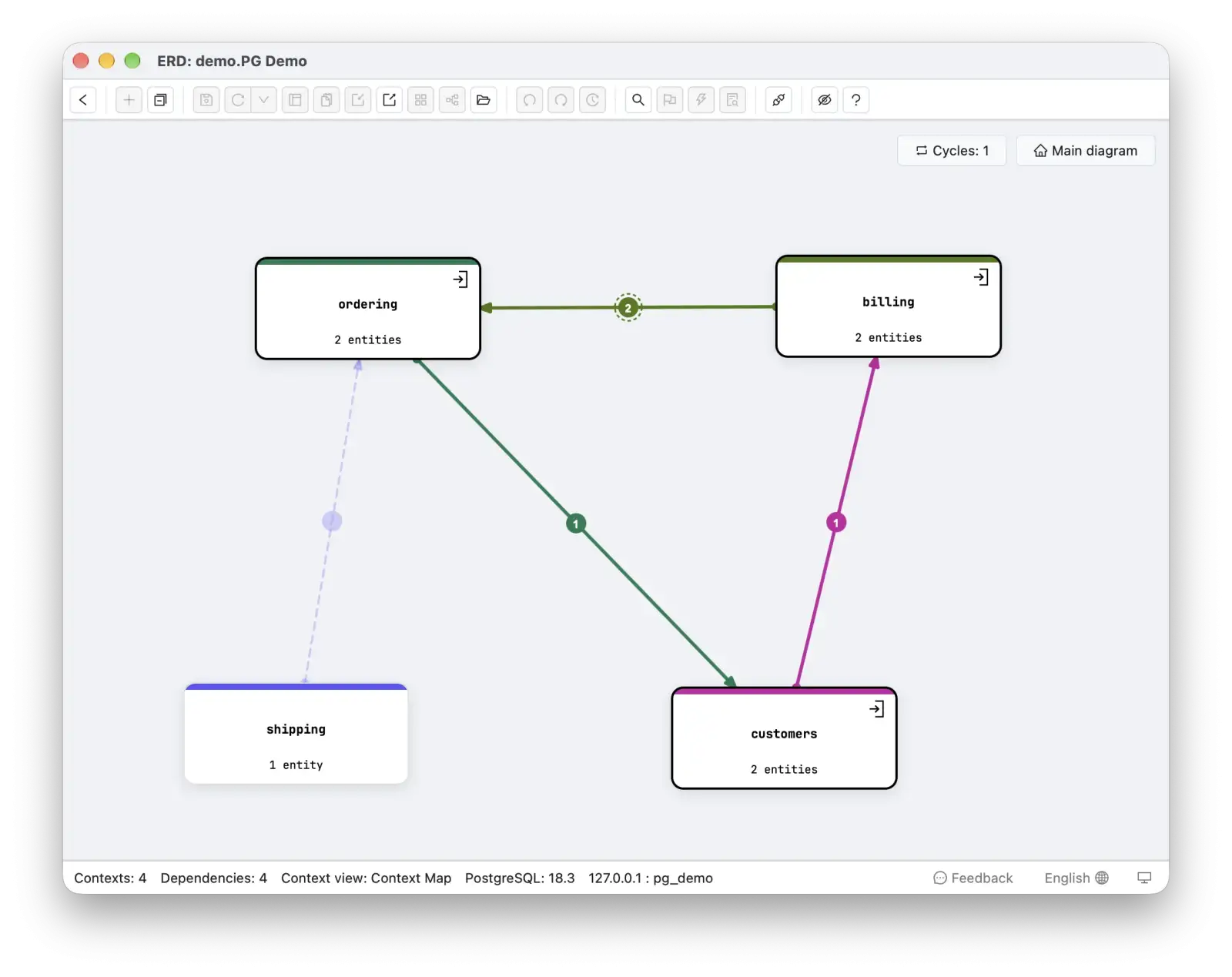Open the history clock icon
The height and width of the screenshot is (977, 1232).
pos(592,100)
